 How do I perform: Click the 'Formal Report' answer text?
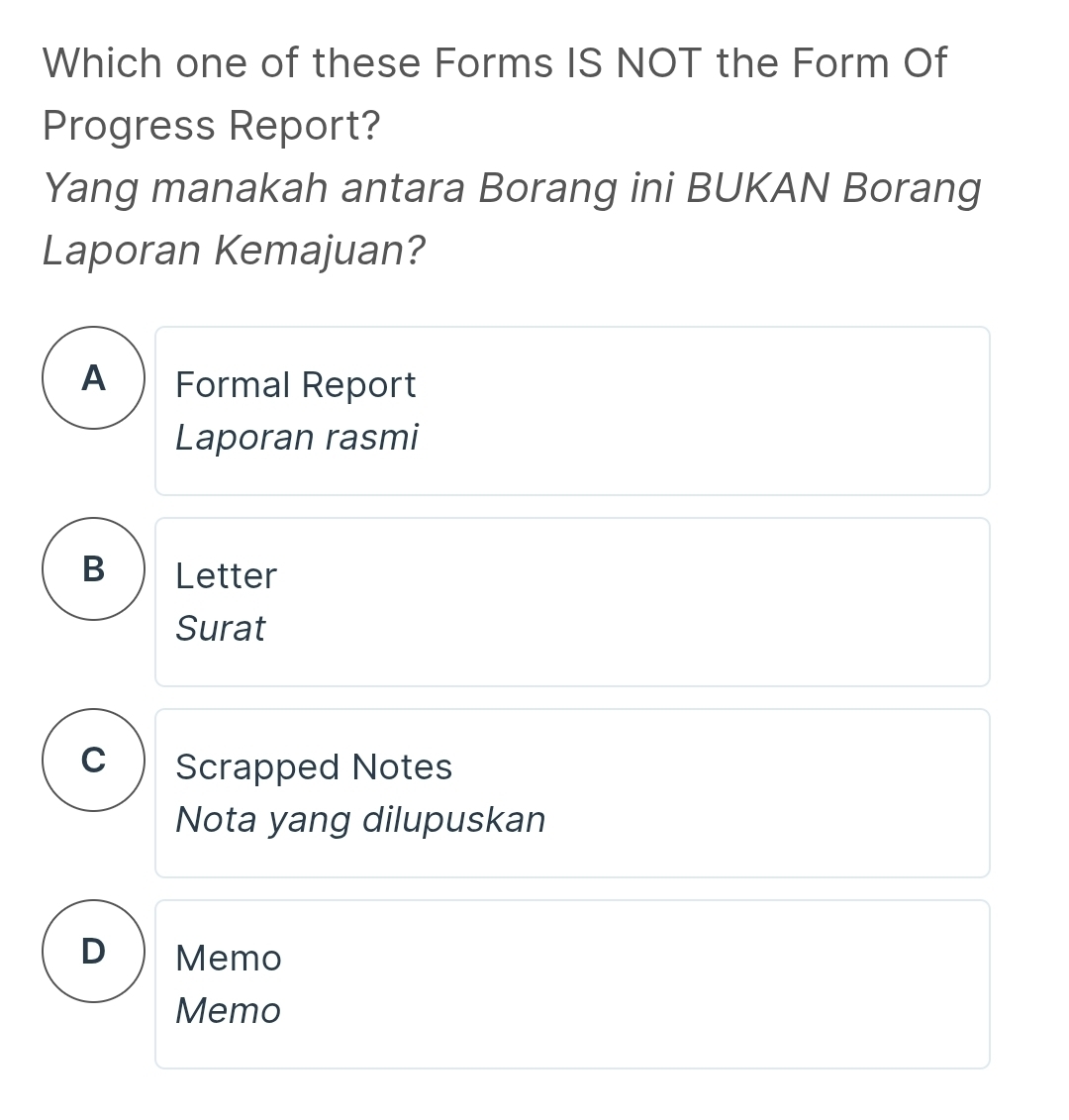(x=295, y=385)
